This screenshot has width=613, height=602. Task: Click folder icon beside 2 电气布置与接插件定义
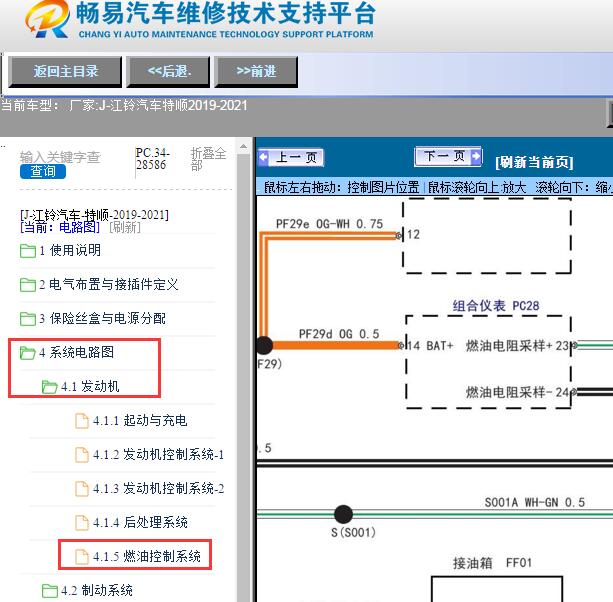tap(28, 285)
